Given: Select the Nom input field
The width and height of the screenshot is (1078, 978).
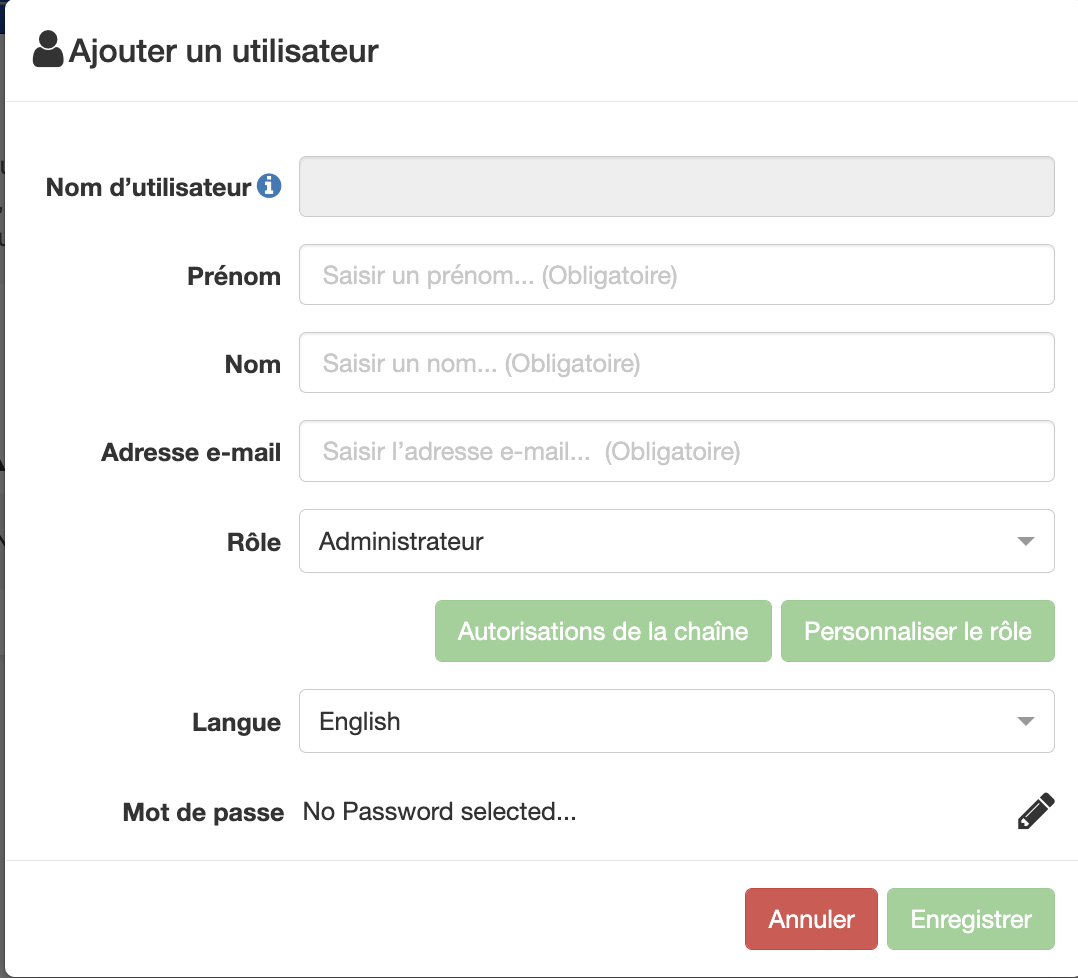Looking at the screenshot, I should click(x=676, y=362).
